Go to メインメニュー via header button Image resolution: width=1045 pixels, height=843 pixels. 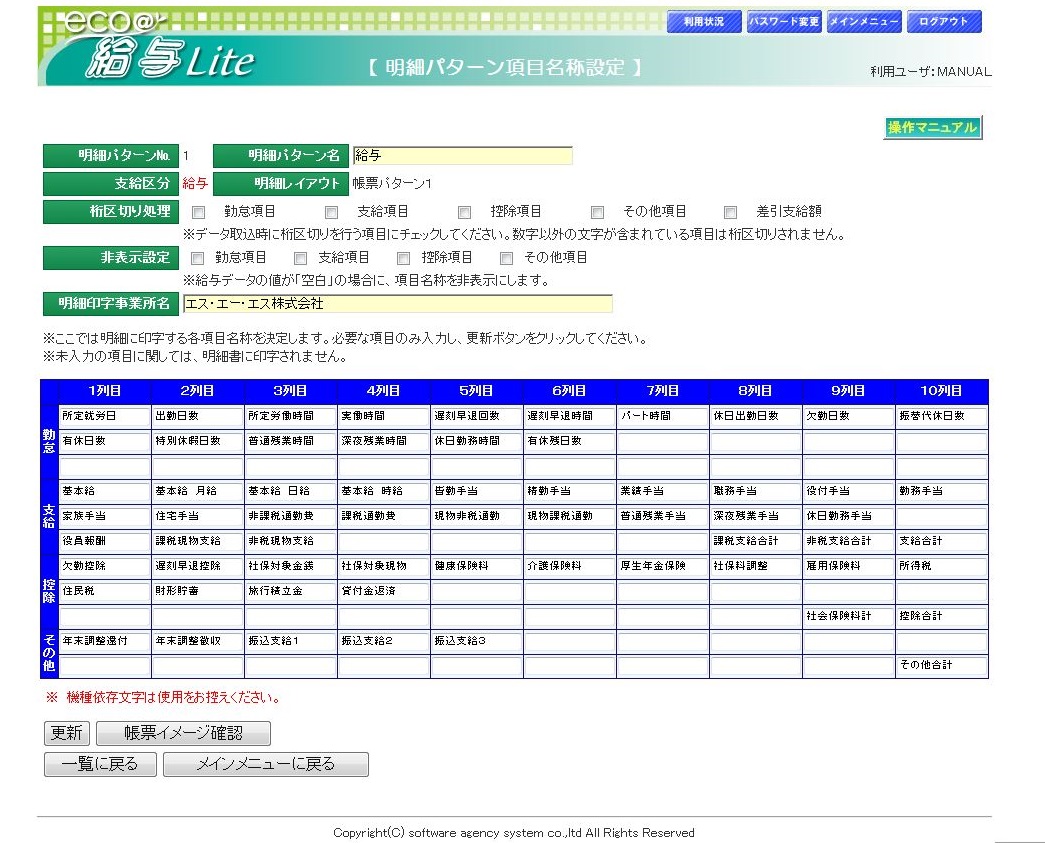click(864, 22)
